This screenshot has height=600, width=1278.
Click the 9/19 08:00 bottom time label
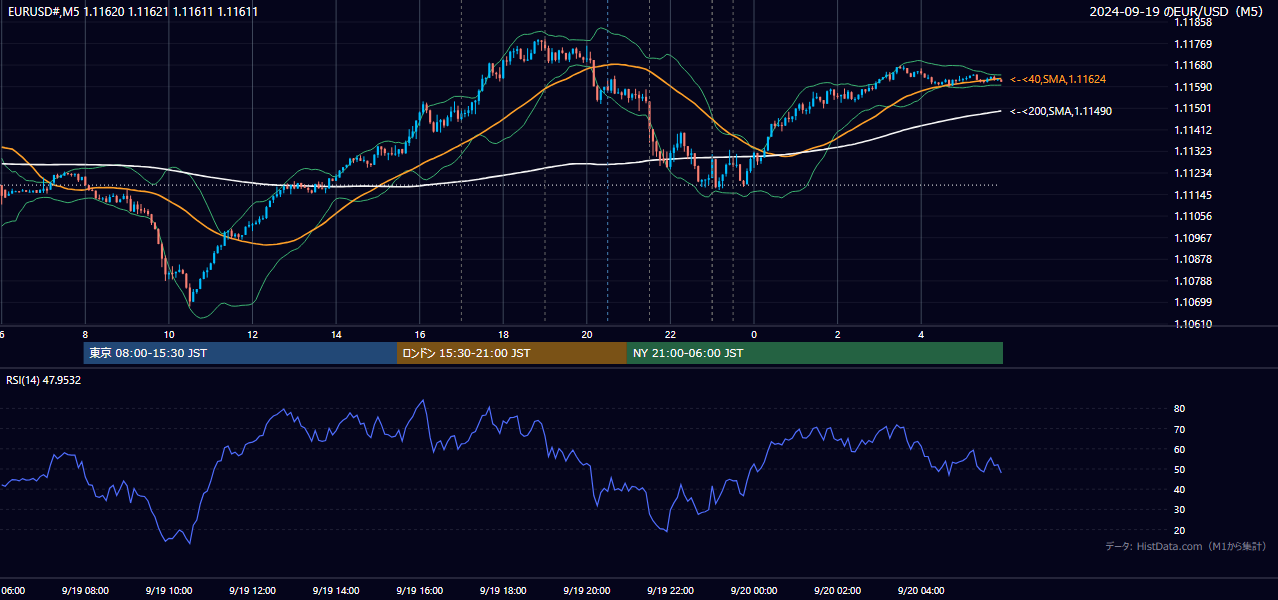coord(84,591)
